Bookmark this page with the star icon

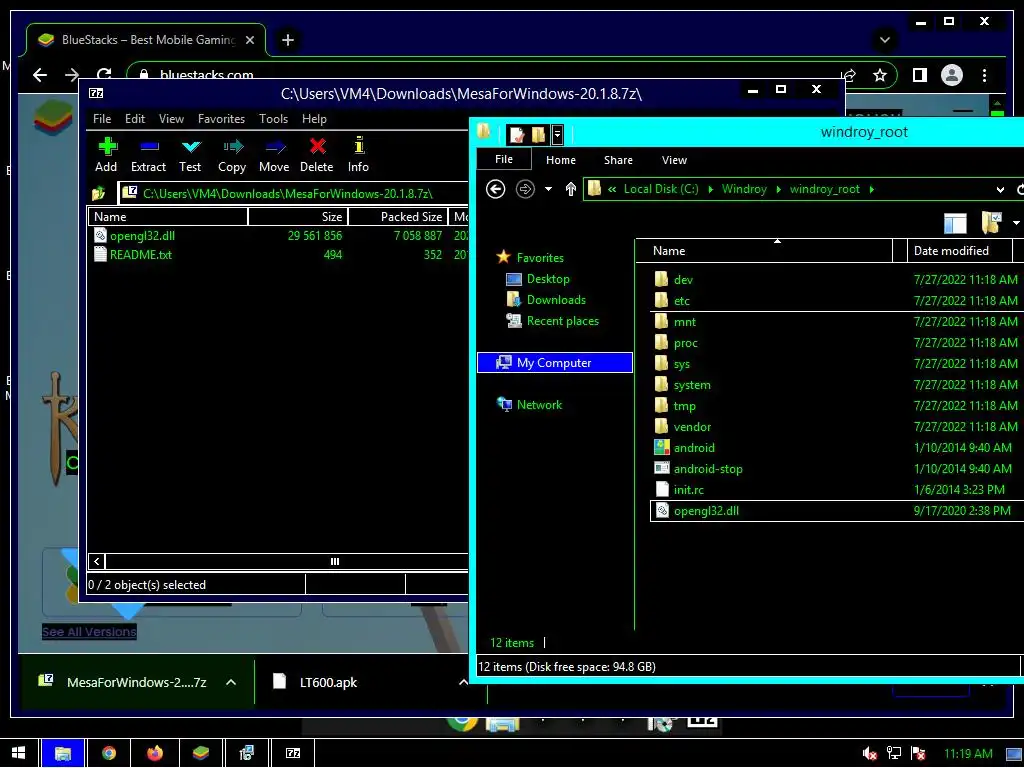coord(880,75)
